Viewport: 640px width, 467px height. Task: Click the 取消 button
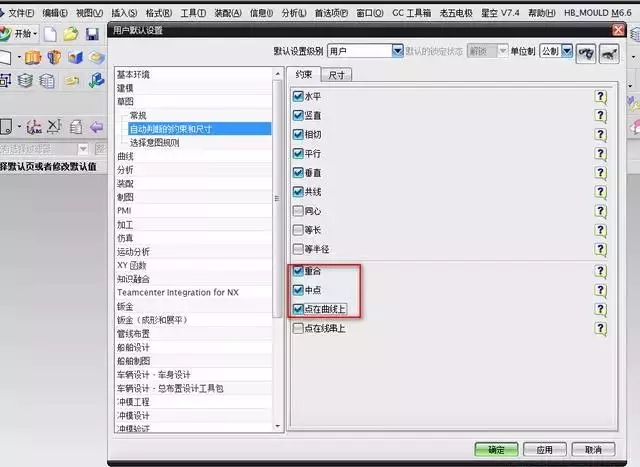point(593,449)
